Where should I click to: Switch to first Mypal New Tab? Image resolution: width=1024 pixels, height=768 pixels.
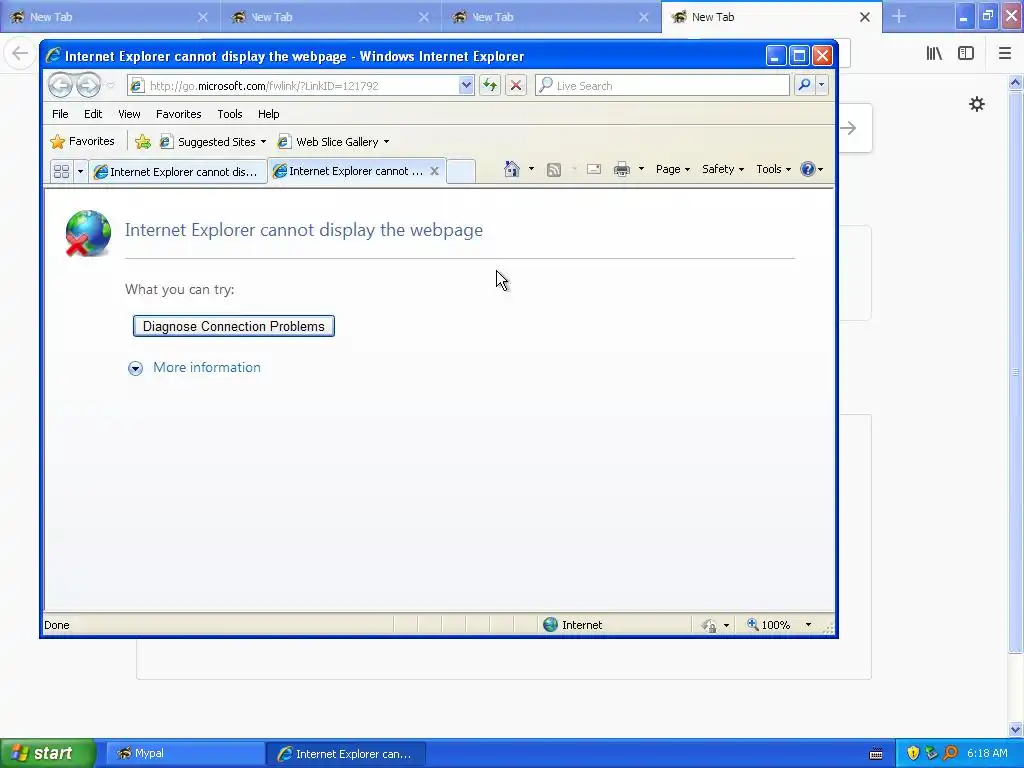[110, 17]
